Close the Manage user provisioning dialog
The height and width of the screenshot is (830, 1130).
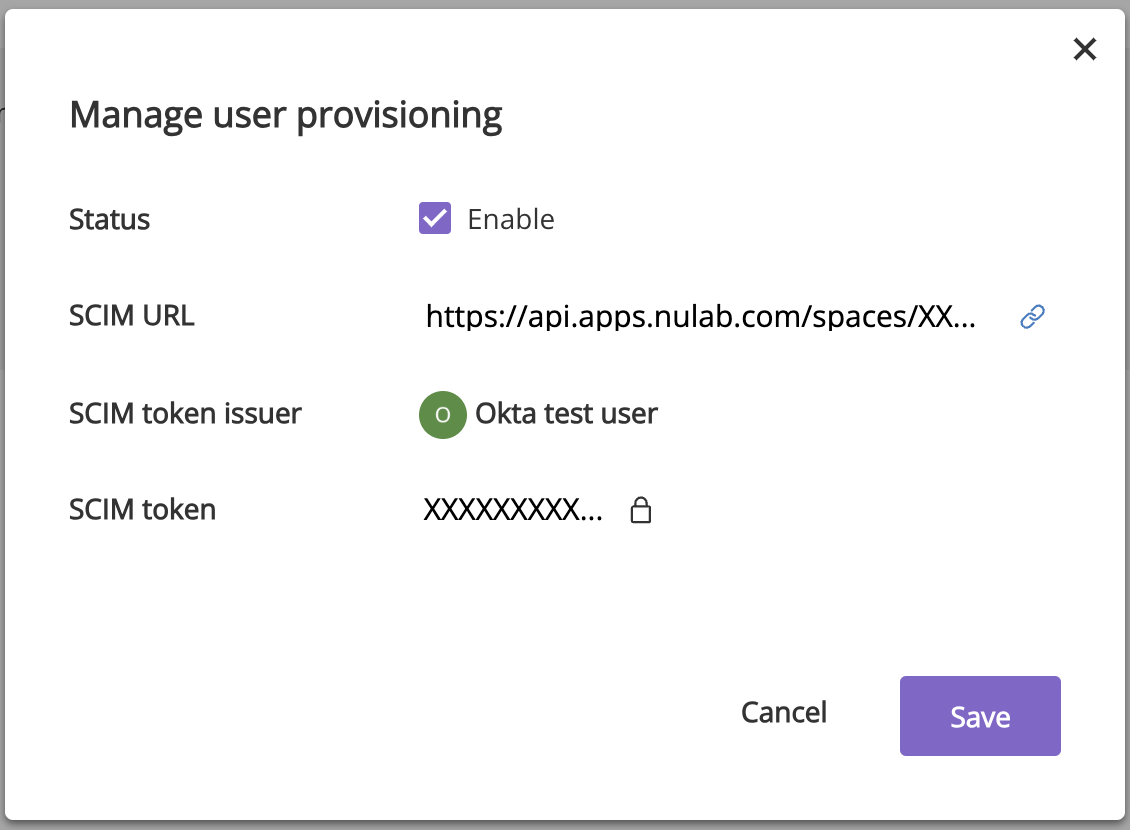[1084, 49]
